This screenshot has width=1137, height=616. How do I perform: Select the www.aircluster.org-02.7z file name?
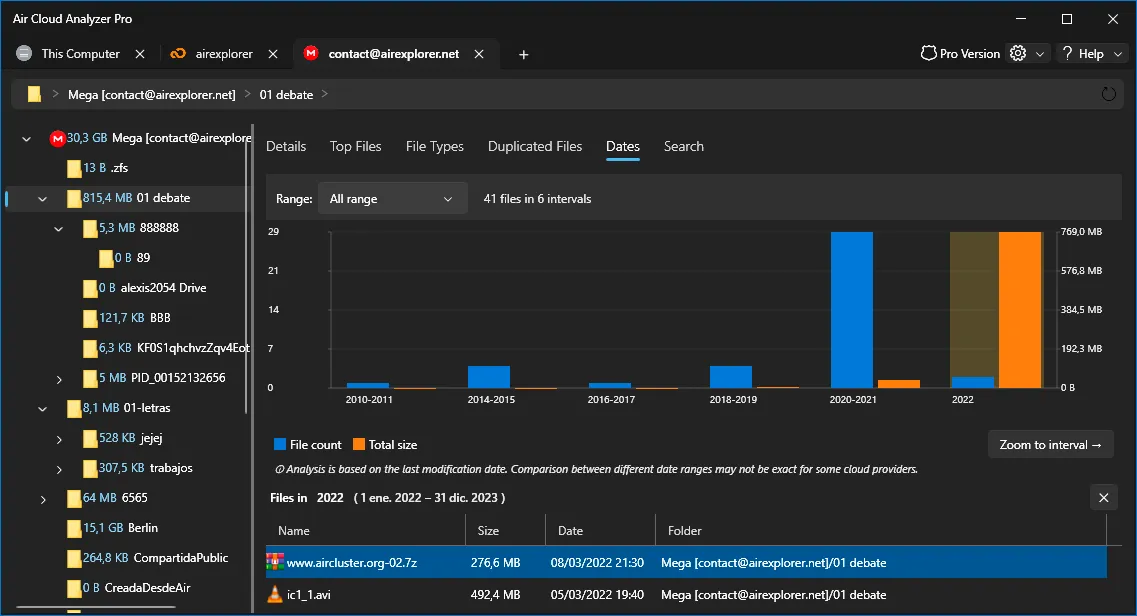[x=352, y=562]
